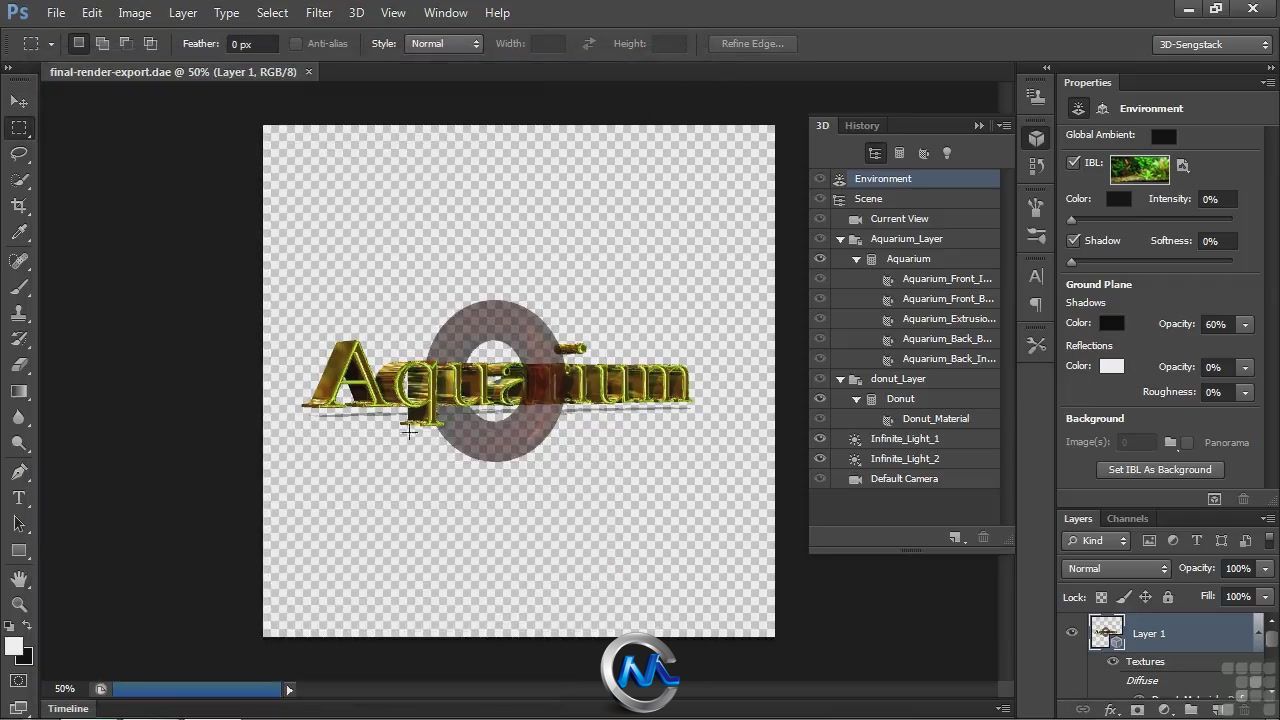Select the Zoom tool
The height and width of the screenshot is (720, 1280).
[x=19, y=605]
